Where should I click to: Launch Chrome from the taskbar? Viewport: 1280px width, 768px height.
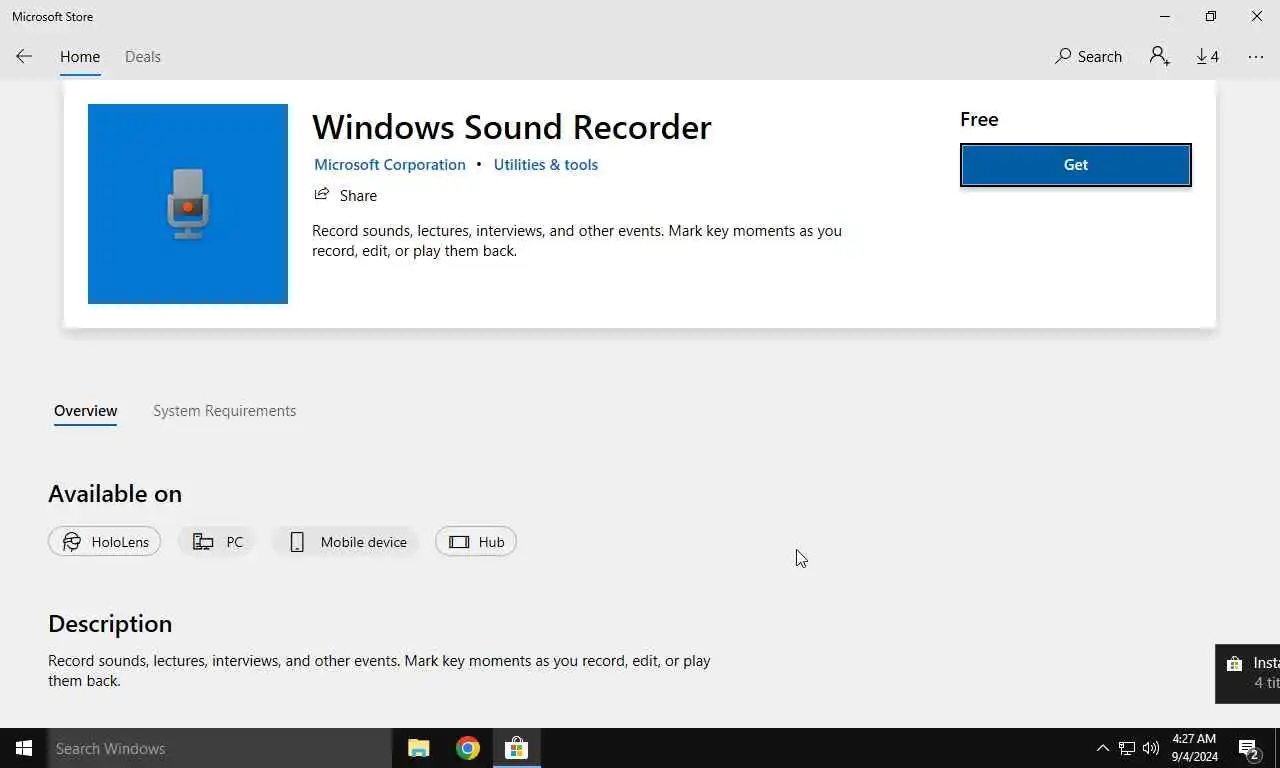(468, 748)
